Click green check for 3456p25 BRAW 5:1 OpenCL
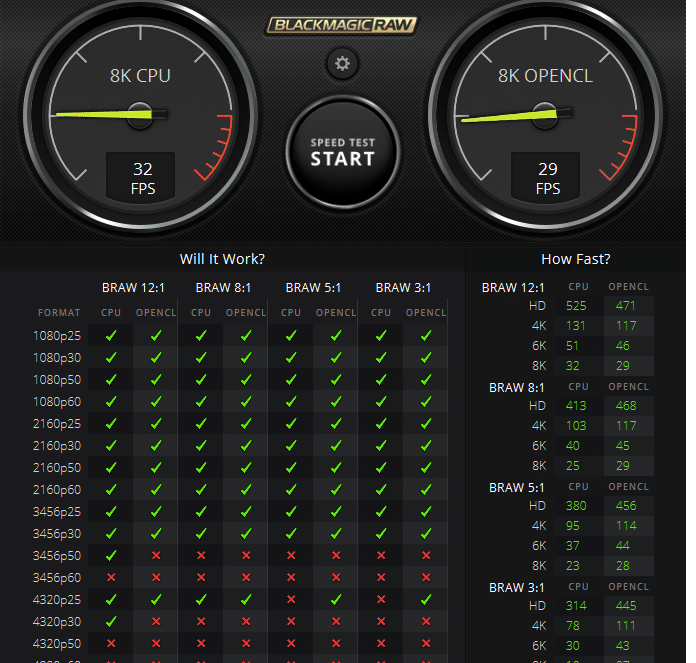The image size is (696, 663). click(336, 512)
